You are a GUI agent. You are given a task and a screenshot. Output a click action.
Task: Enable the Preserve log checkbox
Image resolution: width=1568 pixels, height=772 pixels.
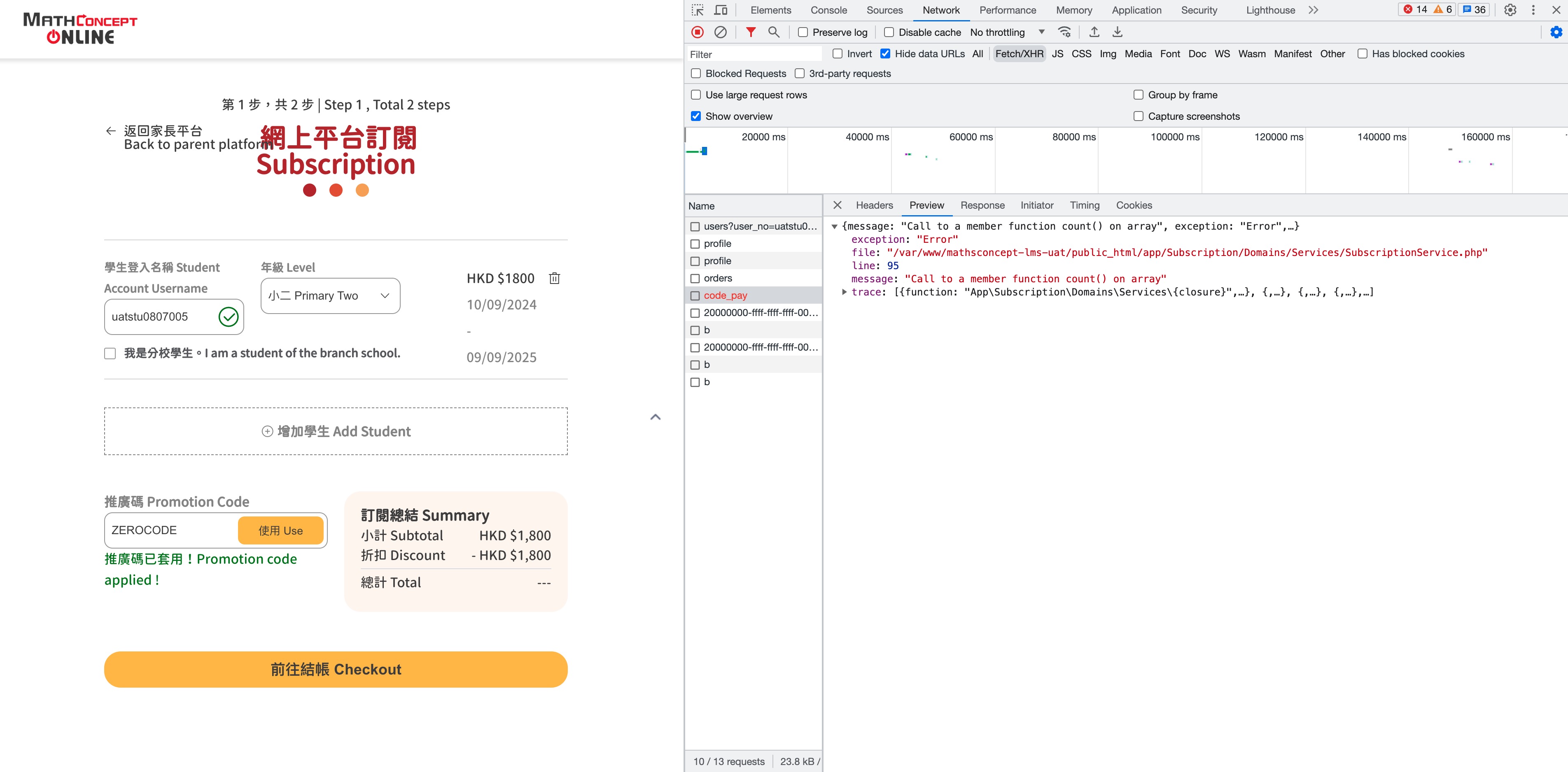(x=803, y=32)
